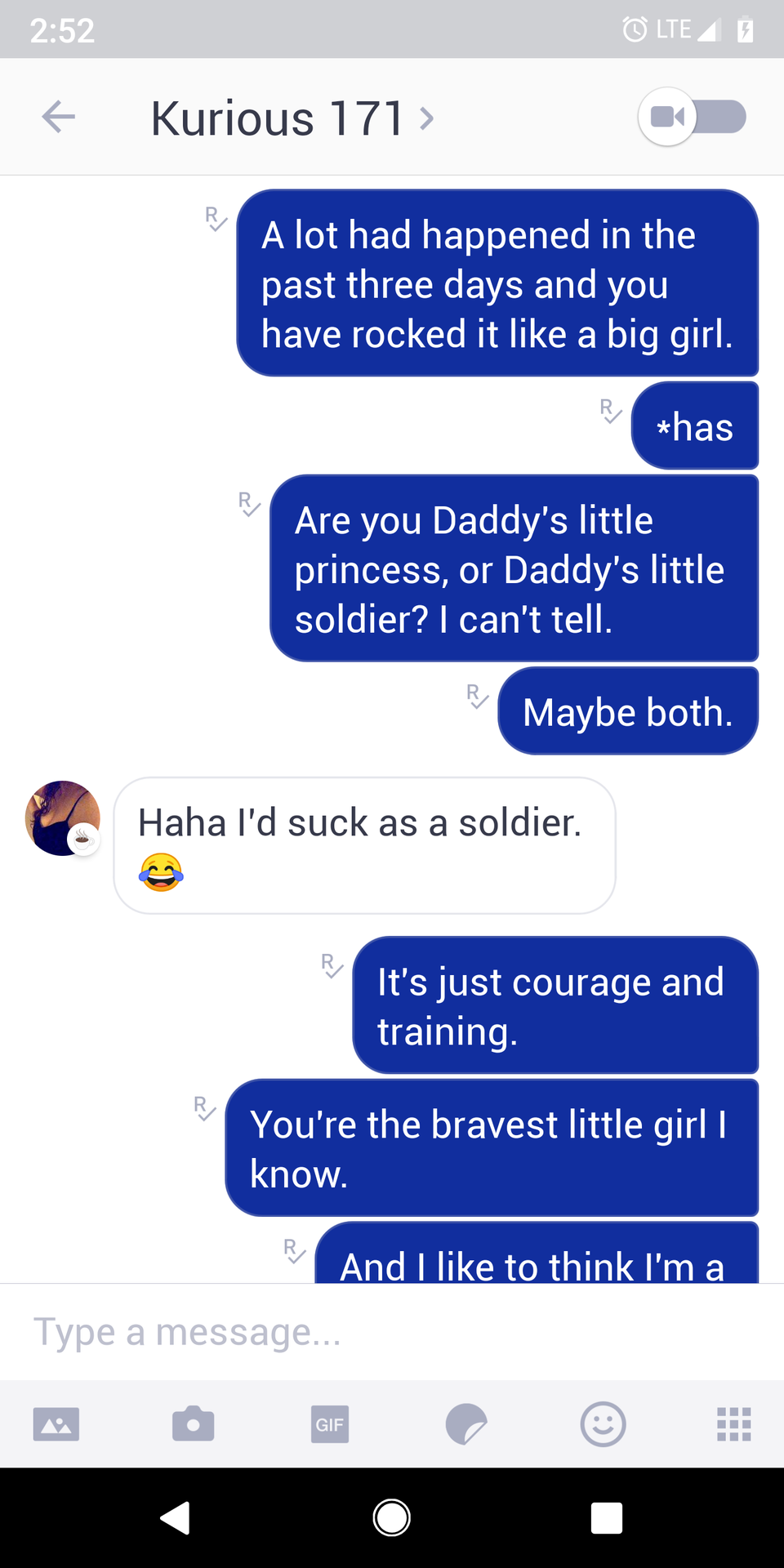Open the GIF picker

point(330,1424)
